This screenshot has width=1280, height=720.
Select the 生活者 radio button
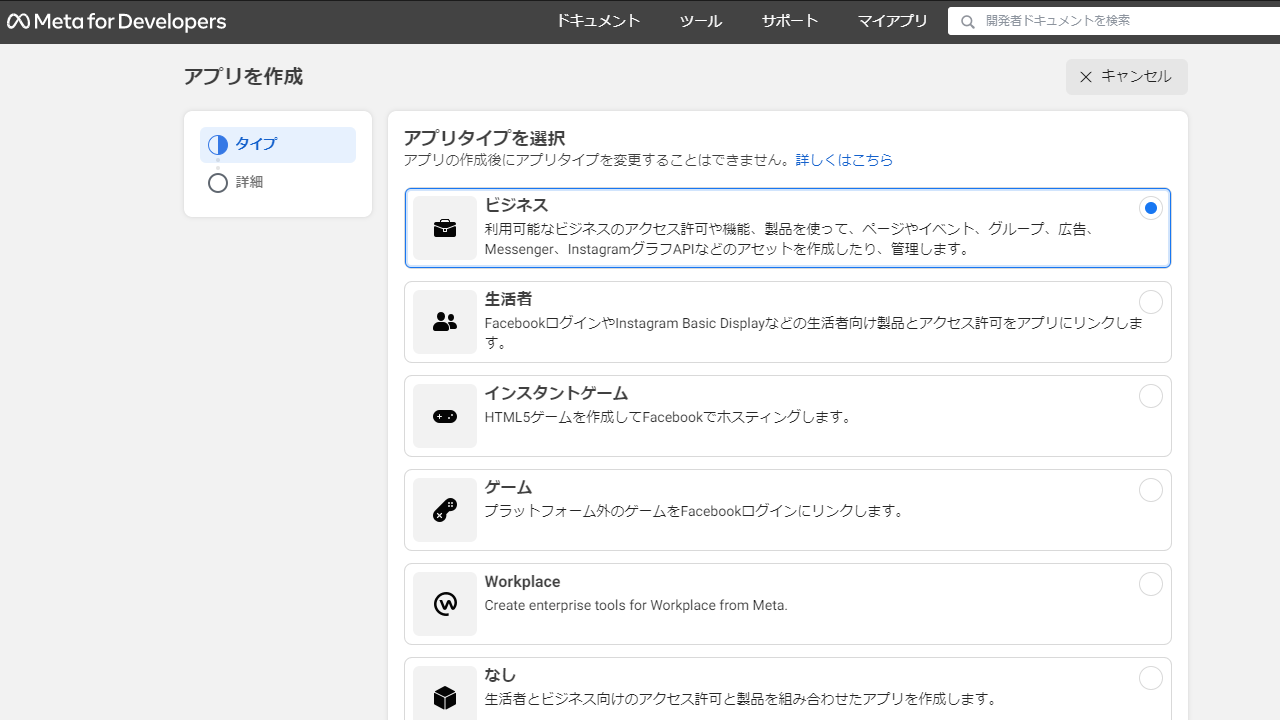[1150, 302]
